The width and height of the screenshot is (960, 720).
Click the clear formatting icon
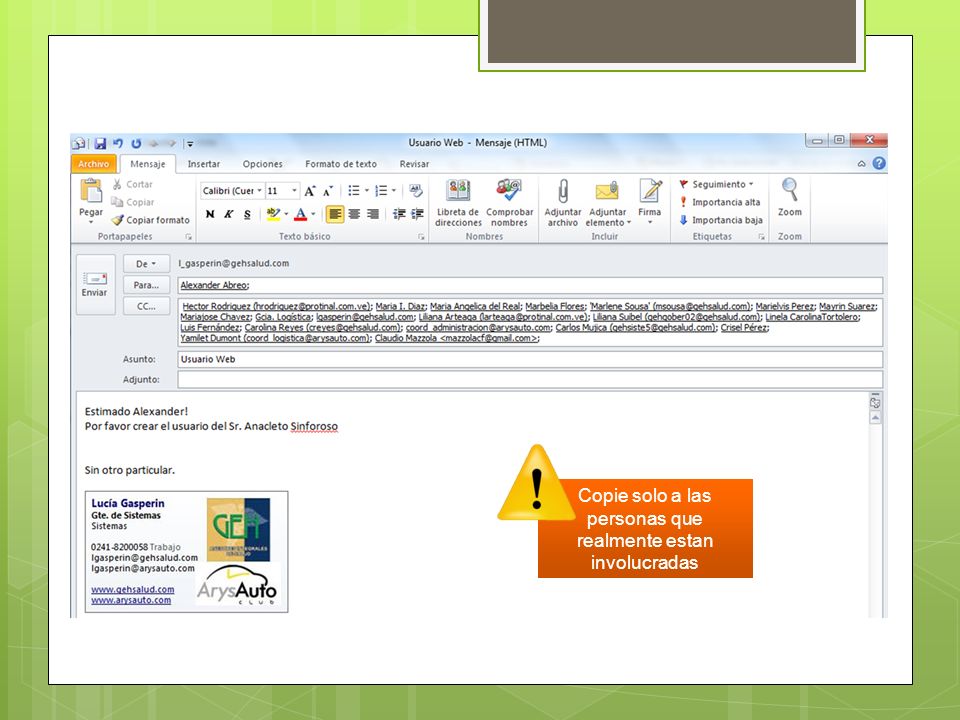click(x=416, y=191)
